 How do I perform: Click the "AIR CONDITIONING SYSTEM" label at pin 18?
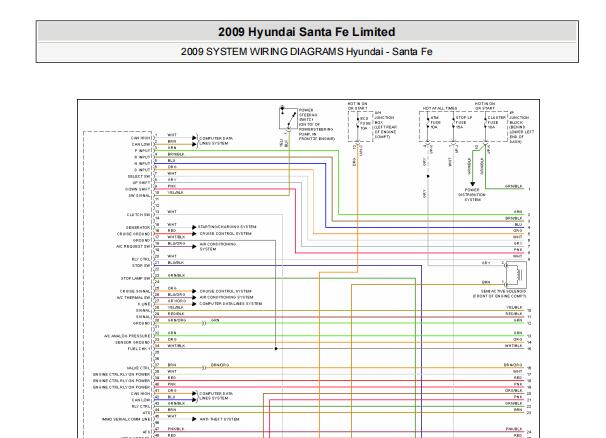point(218,247)
